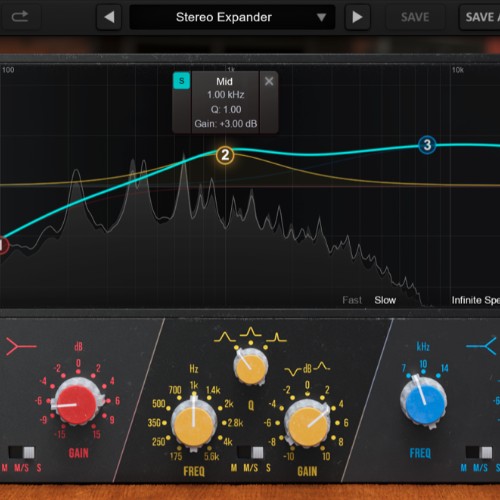Screen dimensions: 500x500
Task: Click the SAVE button
Action: coord(415,17)
